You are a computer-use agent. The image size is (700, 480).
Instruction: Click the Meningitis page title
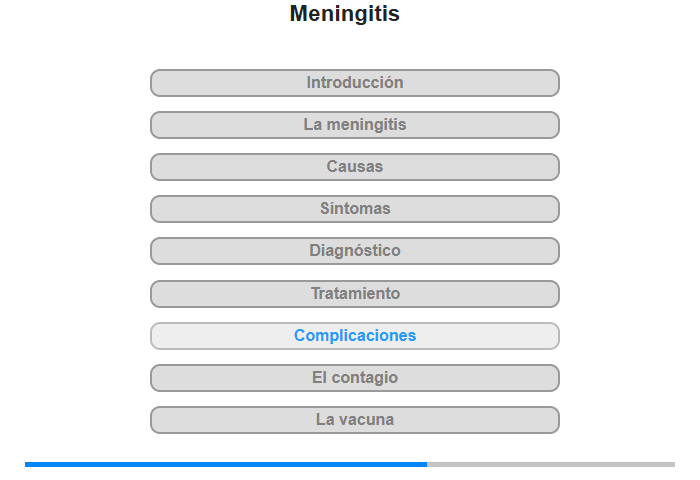click(x=344, y=14)
